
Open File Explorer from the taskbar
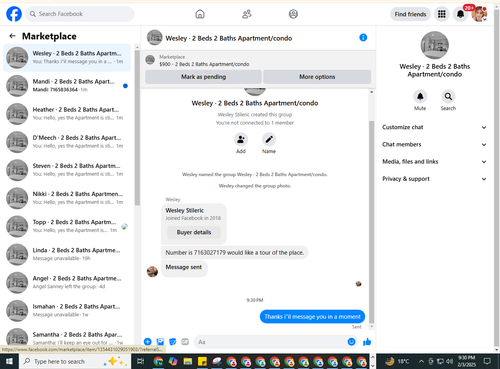point(188,361)
